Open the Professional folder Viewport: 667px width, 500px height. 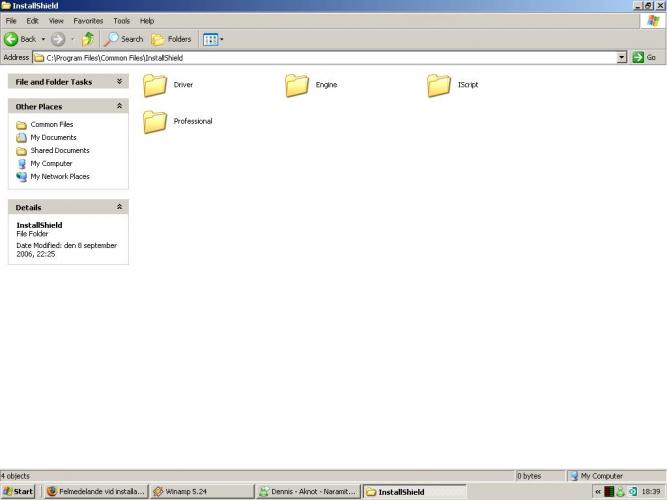click(155, 121)
